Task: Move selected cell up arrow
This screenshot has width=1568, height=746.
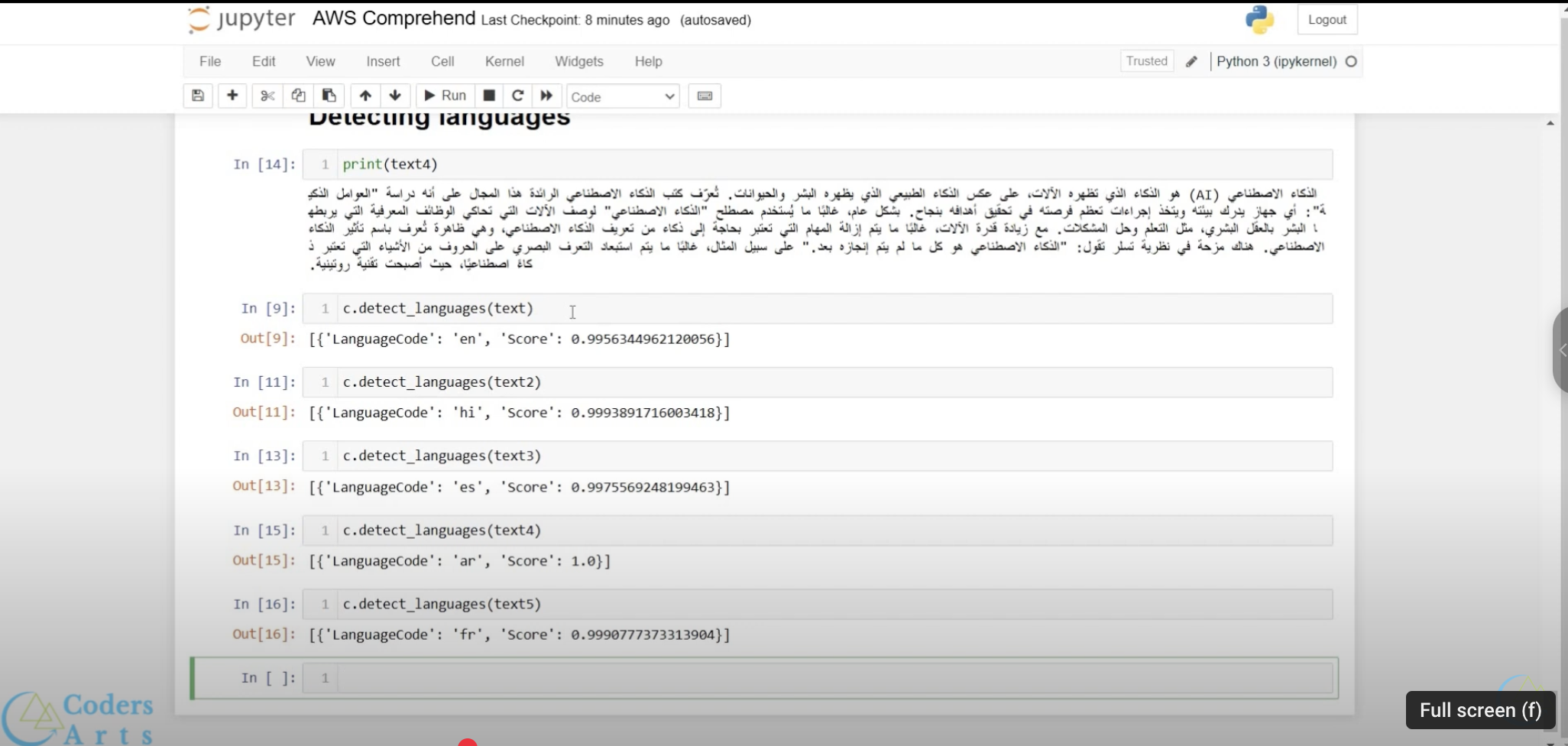Action: pyautogui.click(x=365, y=96)
